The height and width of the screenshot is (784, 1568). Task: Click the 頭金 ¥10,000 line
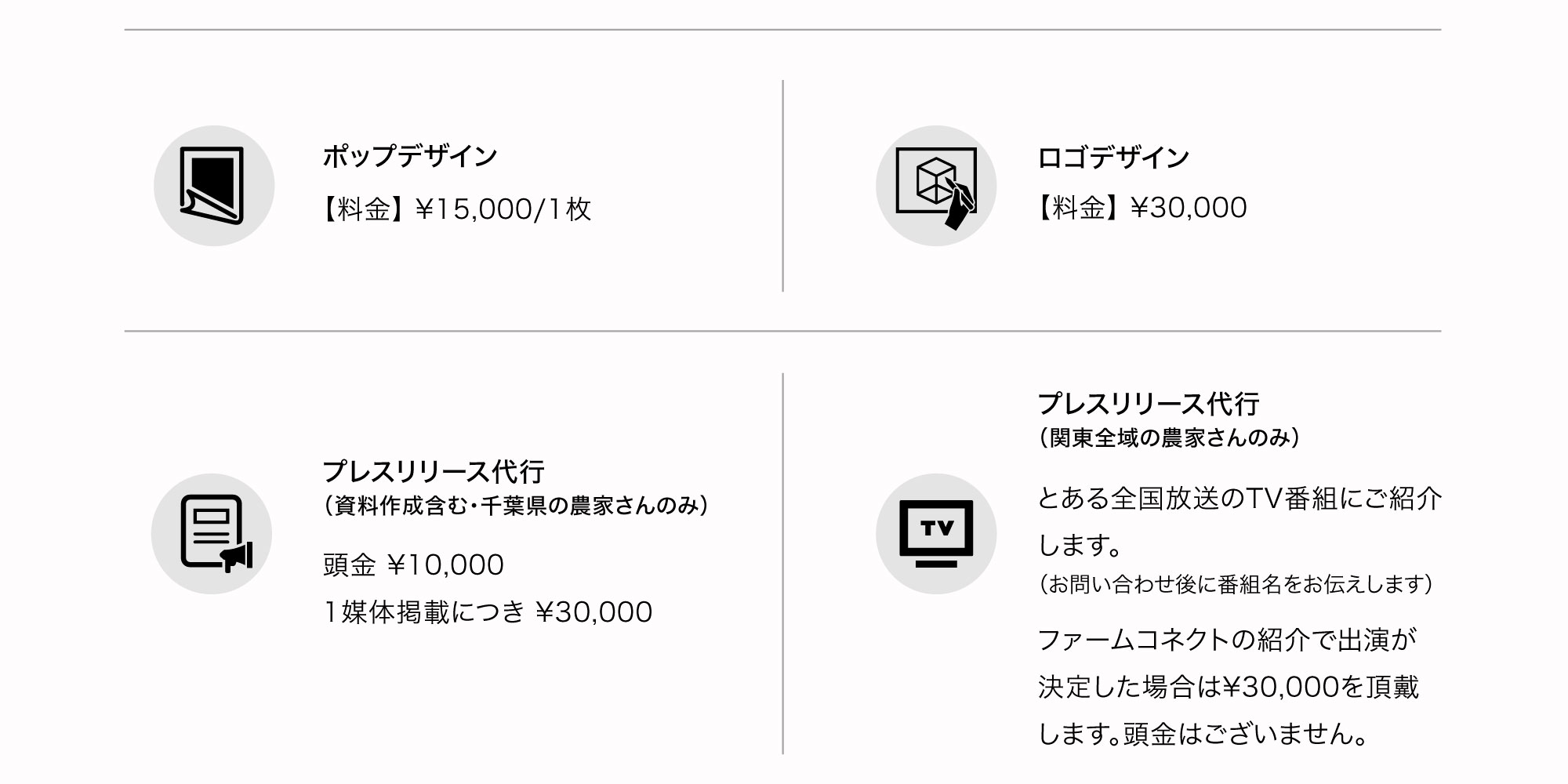click(x=413, y=564)
